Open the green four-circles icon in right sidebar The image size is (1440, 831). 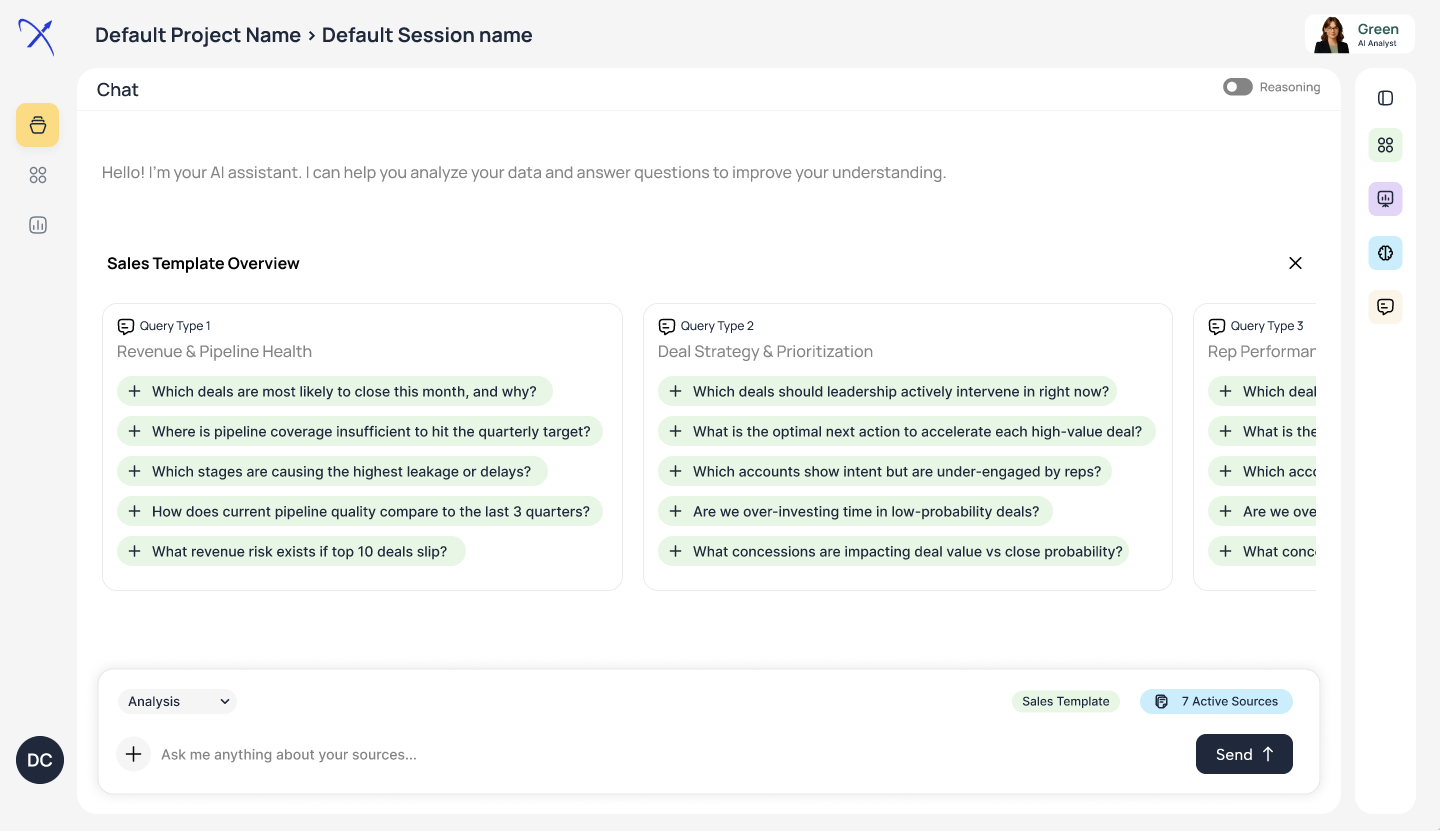tap(1385, 145)
